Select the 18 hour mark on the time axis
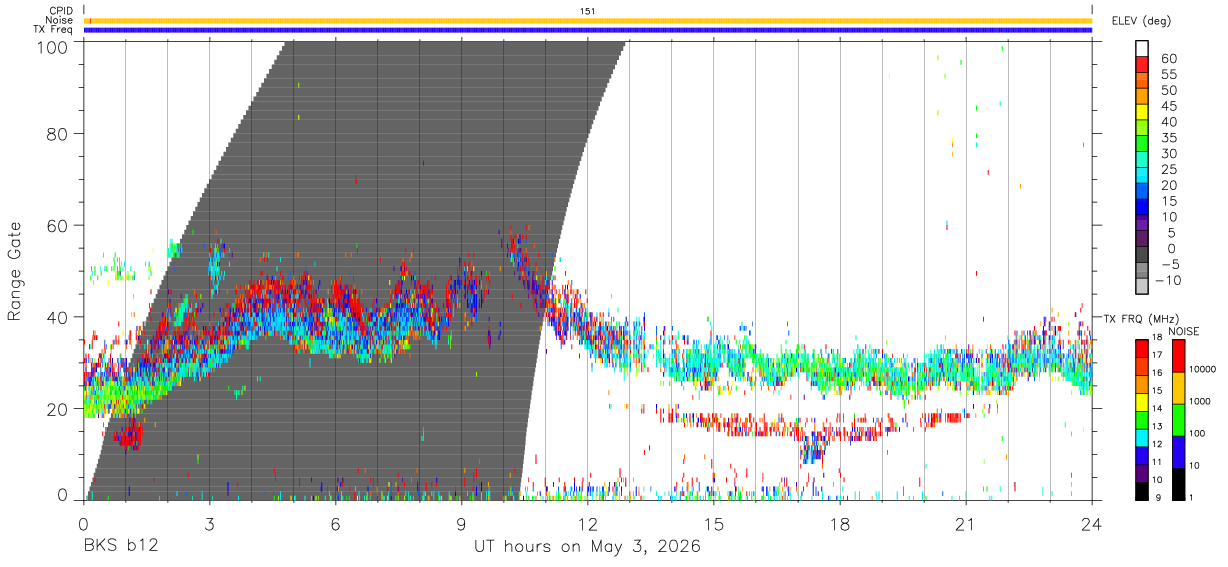This screenshot has height=567, width=1228. pyautogui.click(x=840, y=522)
